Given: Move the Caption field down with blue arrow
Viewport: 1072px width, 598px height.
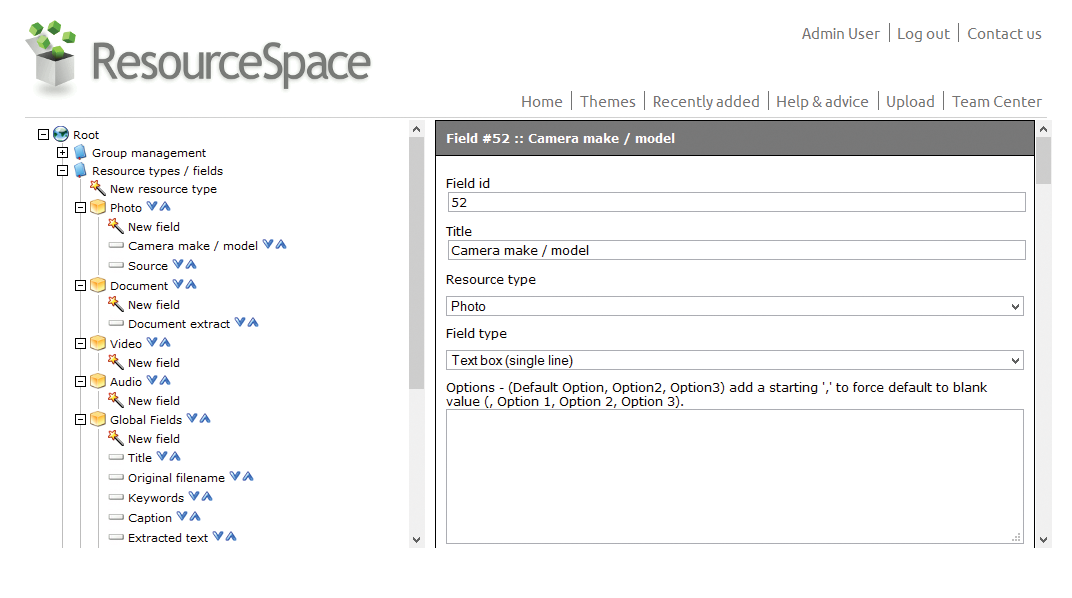Looking at the screenshot, I should tap(181, 517).
